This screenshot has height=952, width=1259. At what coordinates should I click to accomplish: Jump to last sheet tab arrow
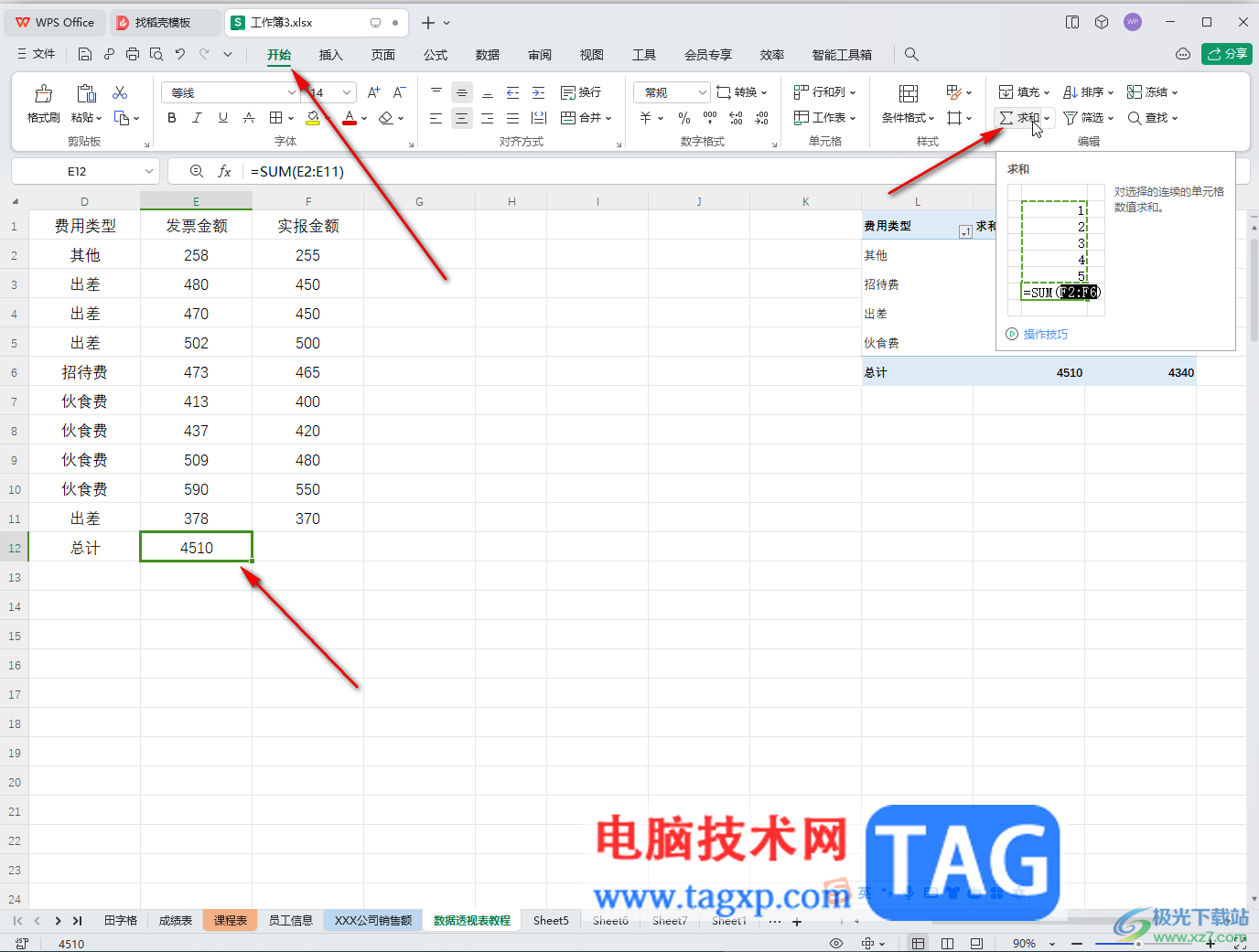click(77, 921)
